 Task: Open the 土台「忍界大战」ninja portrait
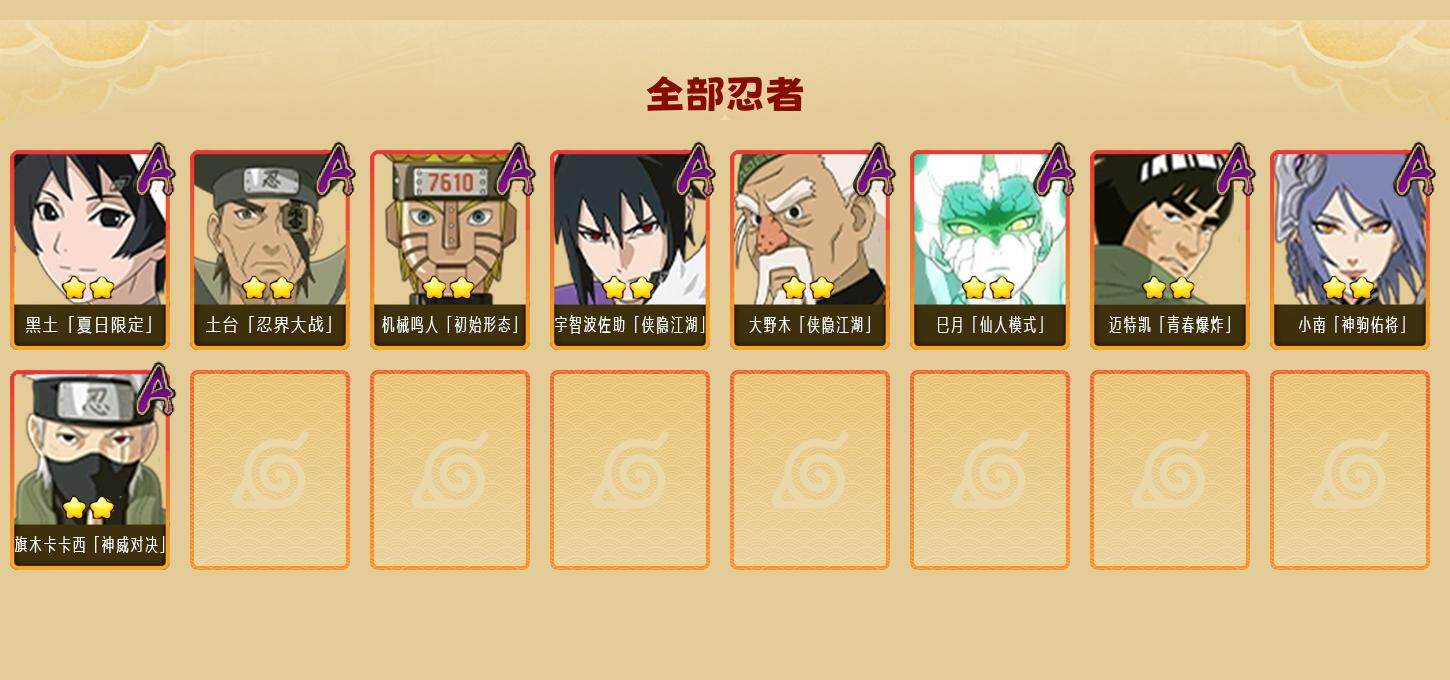point(270,250)
